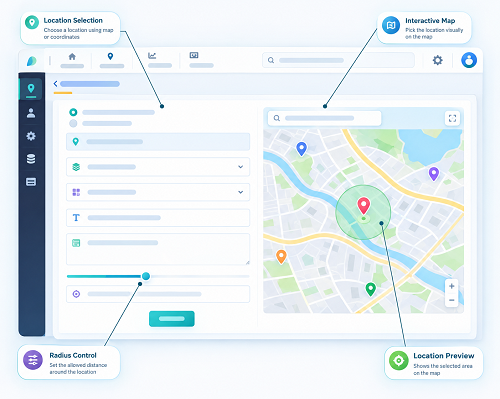This screenshot has width=500, height=399.
Task: Open the user person item in sidebar
Action: 31,113
